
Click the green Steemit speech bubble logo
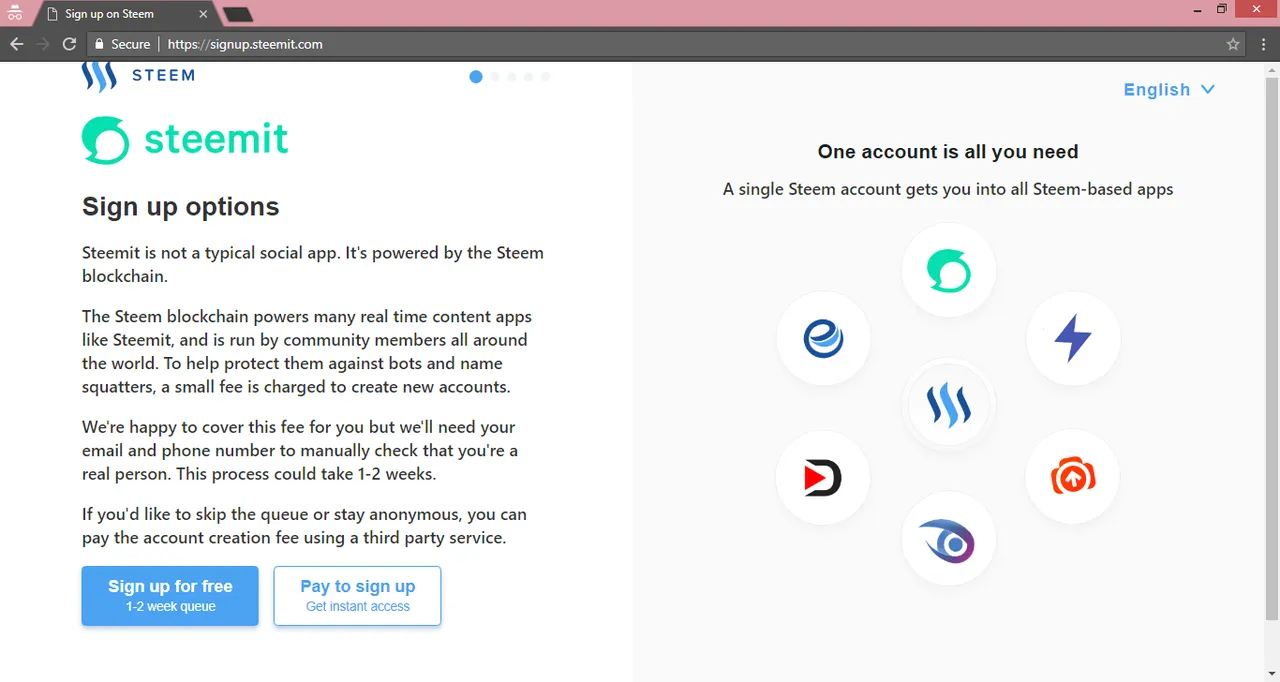coord(105,140)
